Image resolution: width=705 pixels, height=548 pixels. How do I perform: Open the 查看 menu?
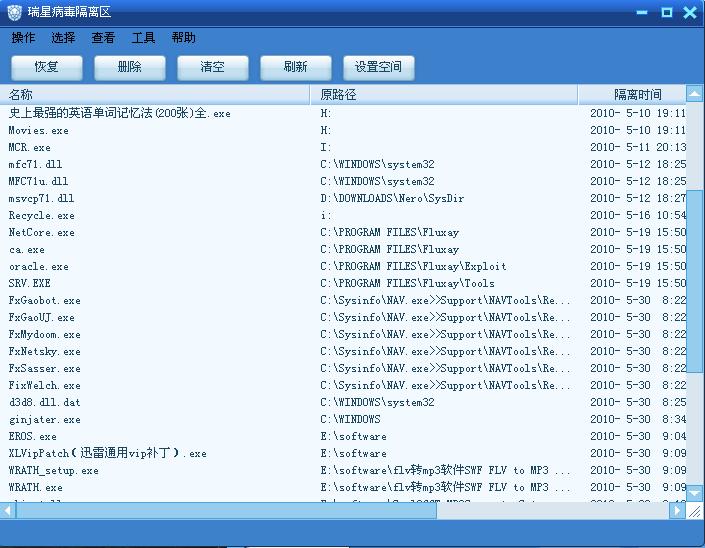pos(103,38)
